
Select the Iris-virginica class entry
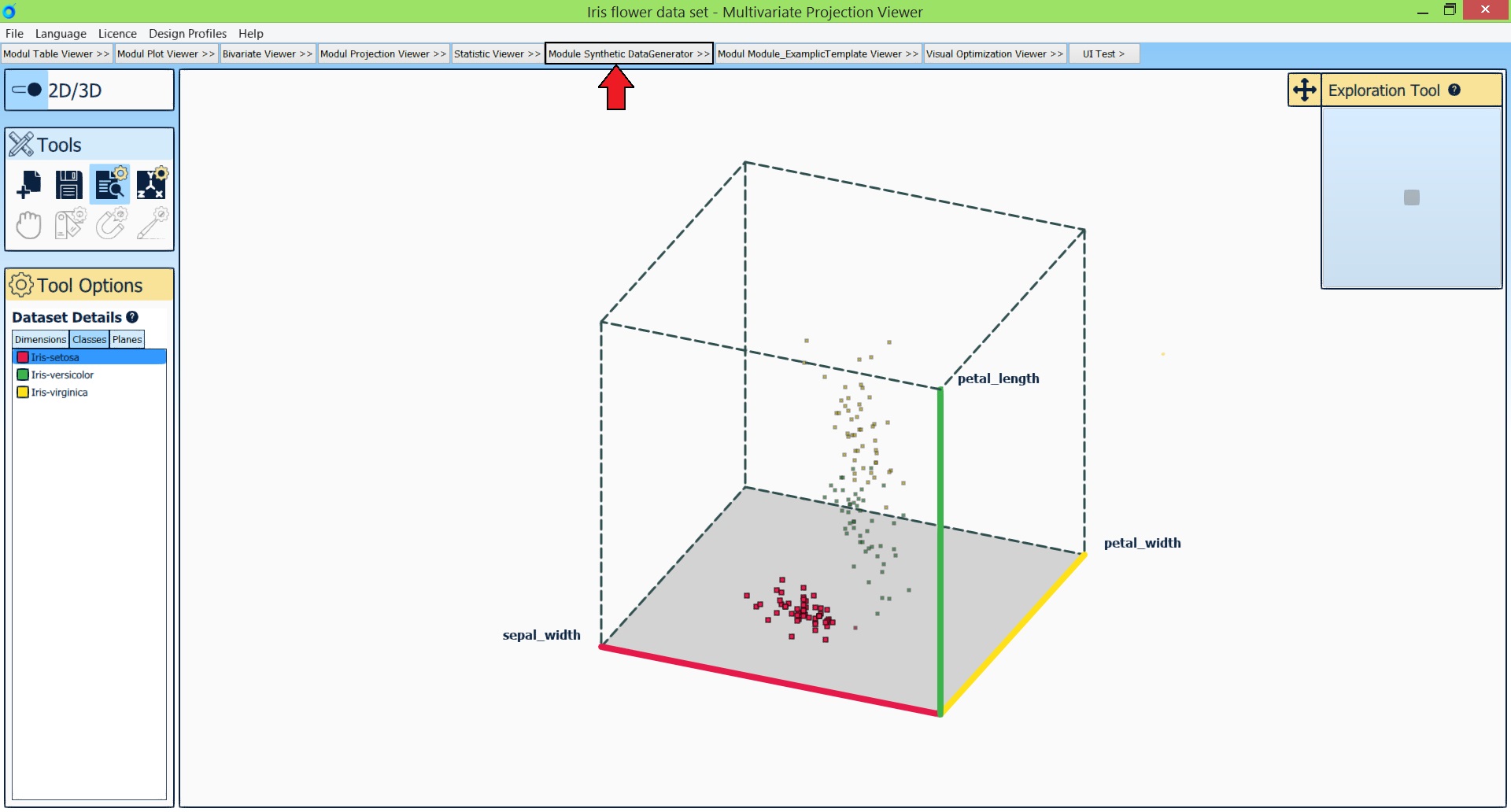[58, 392]
